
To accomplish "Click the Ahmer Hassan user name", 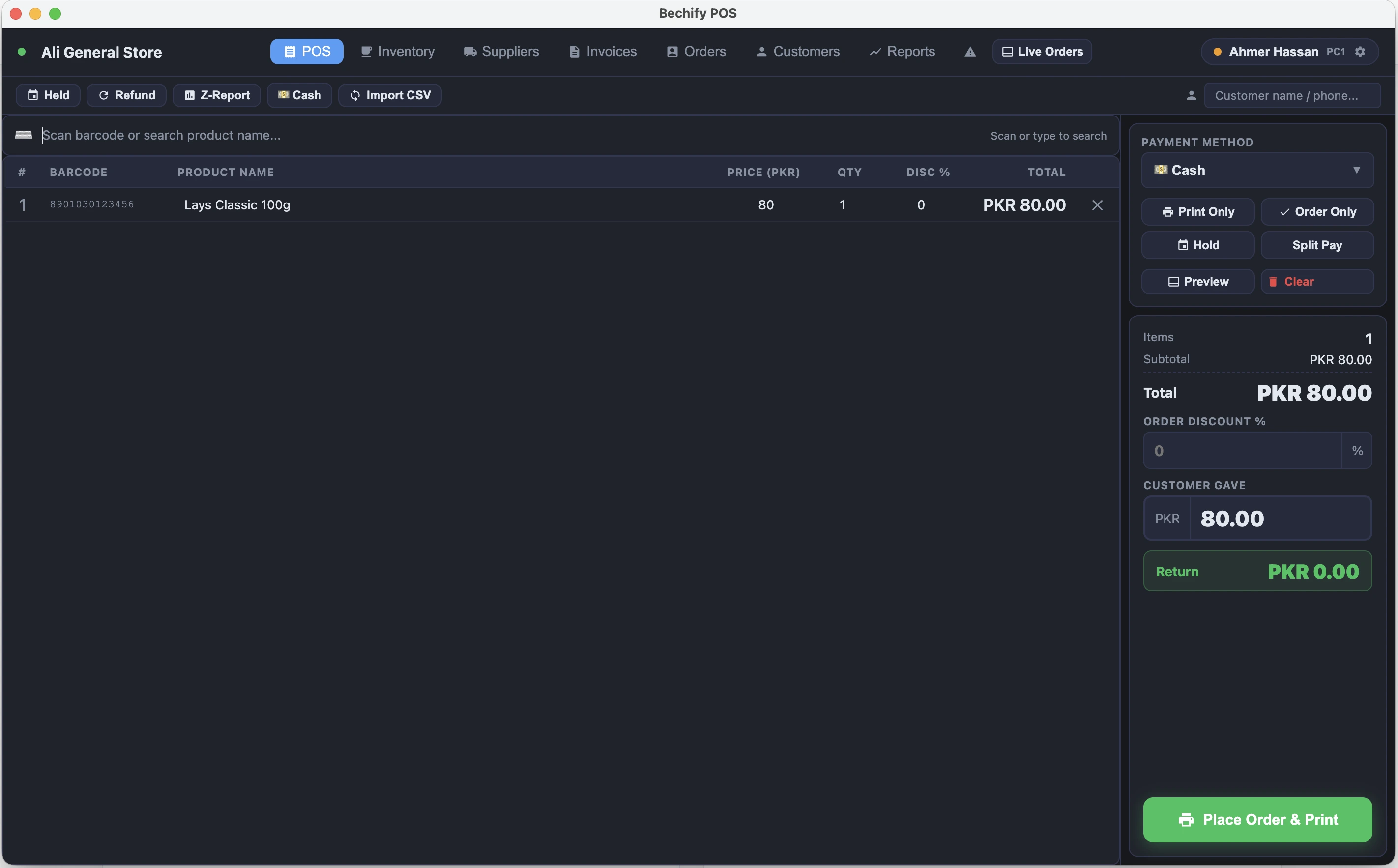I will click(x=1274, y=52).
